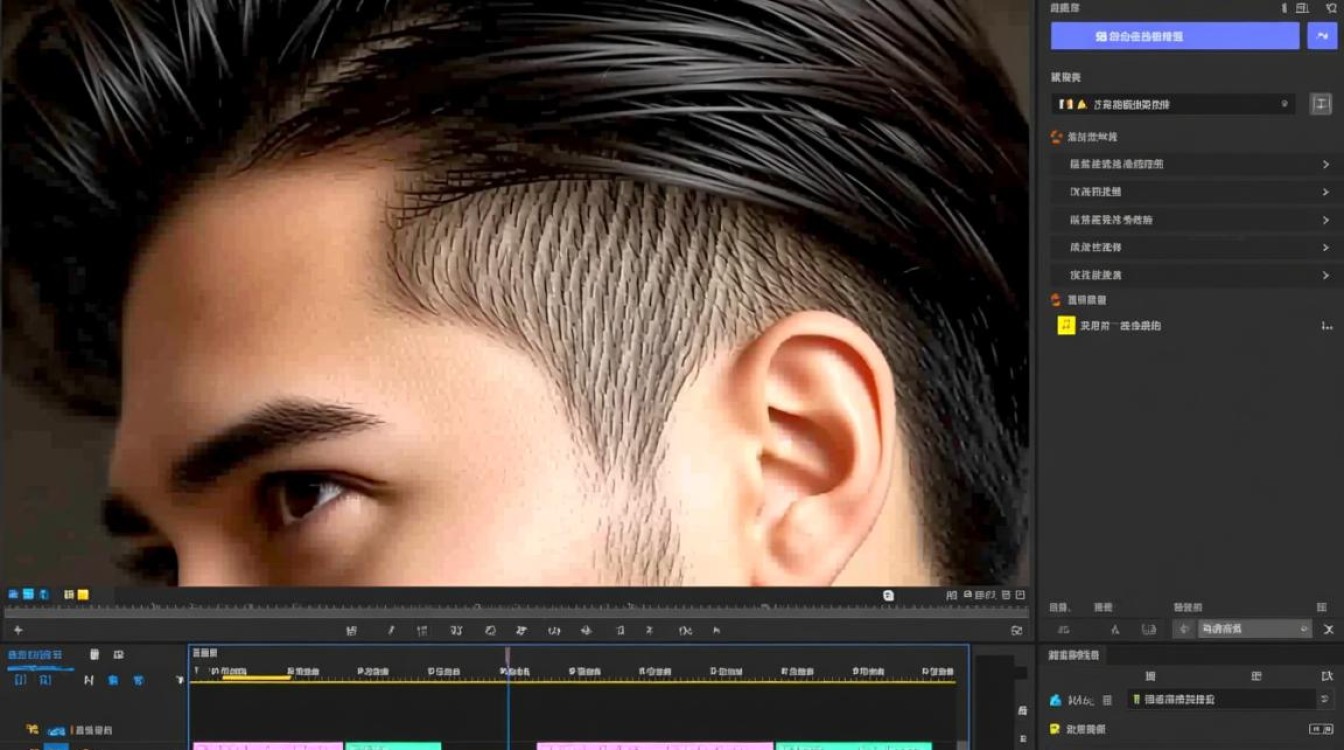Click the icon at the timeline toolbar's right end

point(1017,631)
